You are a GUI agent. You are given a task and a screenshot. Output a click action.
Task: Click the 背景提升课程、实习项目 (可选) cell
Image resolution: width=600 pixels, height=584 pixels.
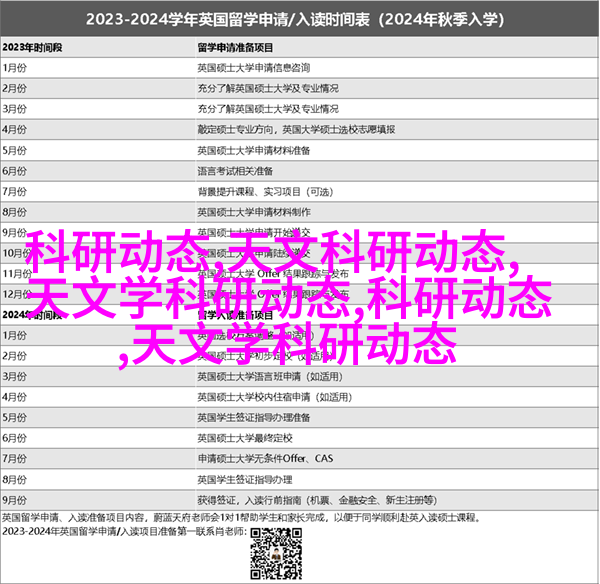pyautogui.click(x=264, y=191)
